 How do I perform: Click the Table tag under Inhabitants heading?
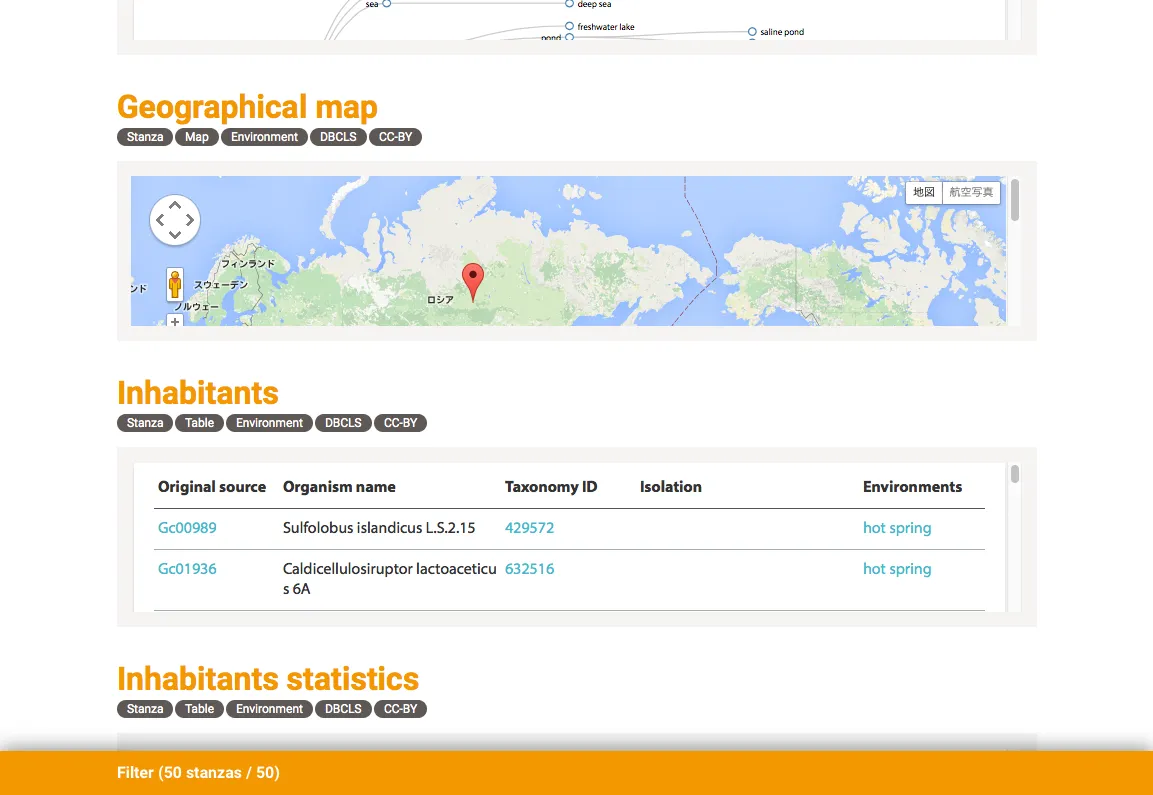tap(199, 423)
